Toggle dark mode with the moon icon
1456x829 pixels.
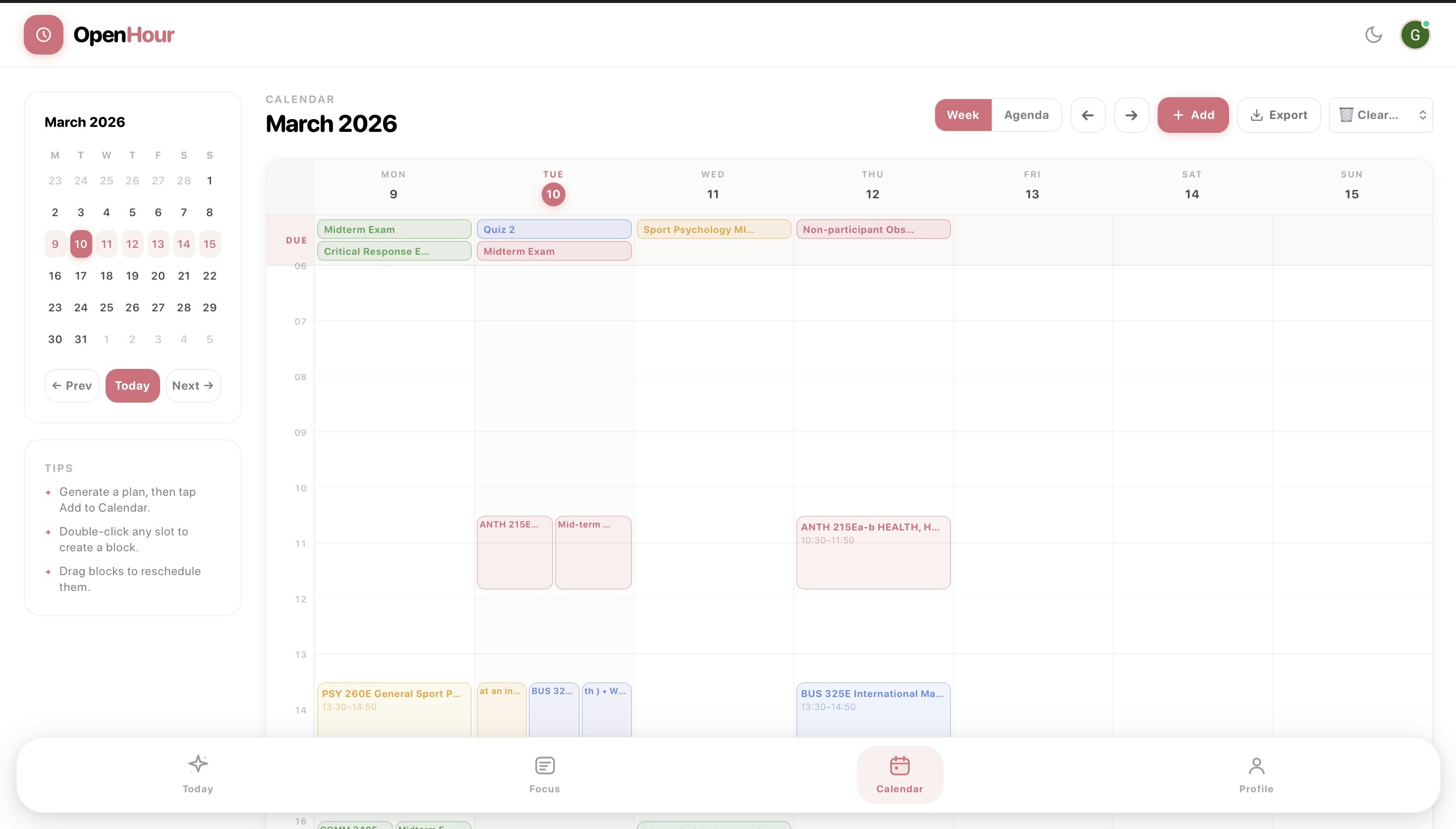pos(1373,35)
